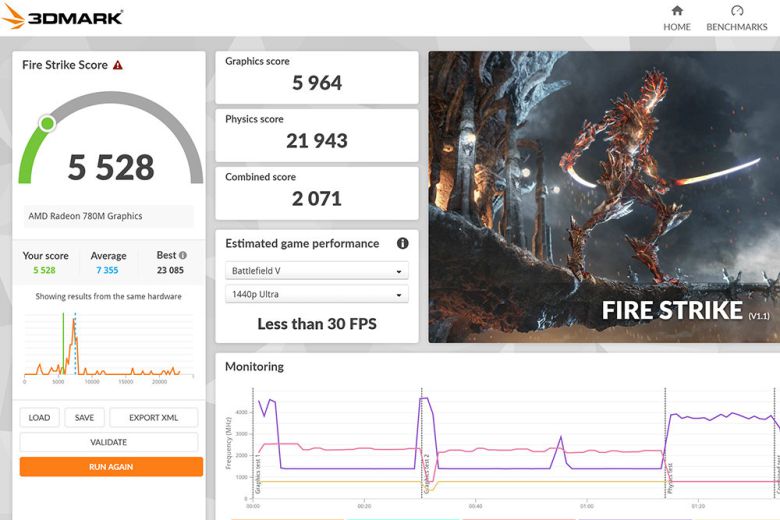Click the Average score value 7 355
Image resolution: width=780 pixels, height=520 pixels.
(x=107, y=270)
